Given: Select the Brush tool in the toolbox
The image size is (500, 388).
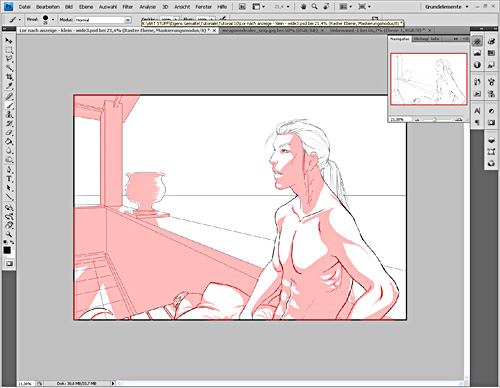Looking at the screenshot, I should pos(9,106).
